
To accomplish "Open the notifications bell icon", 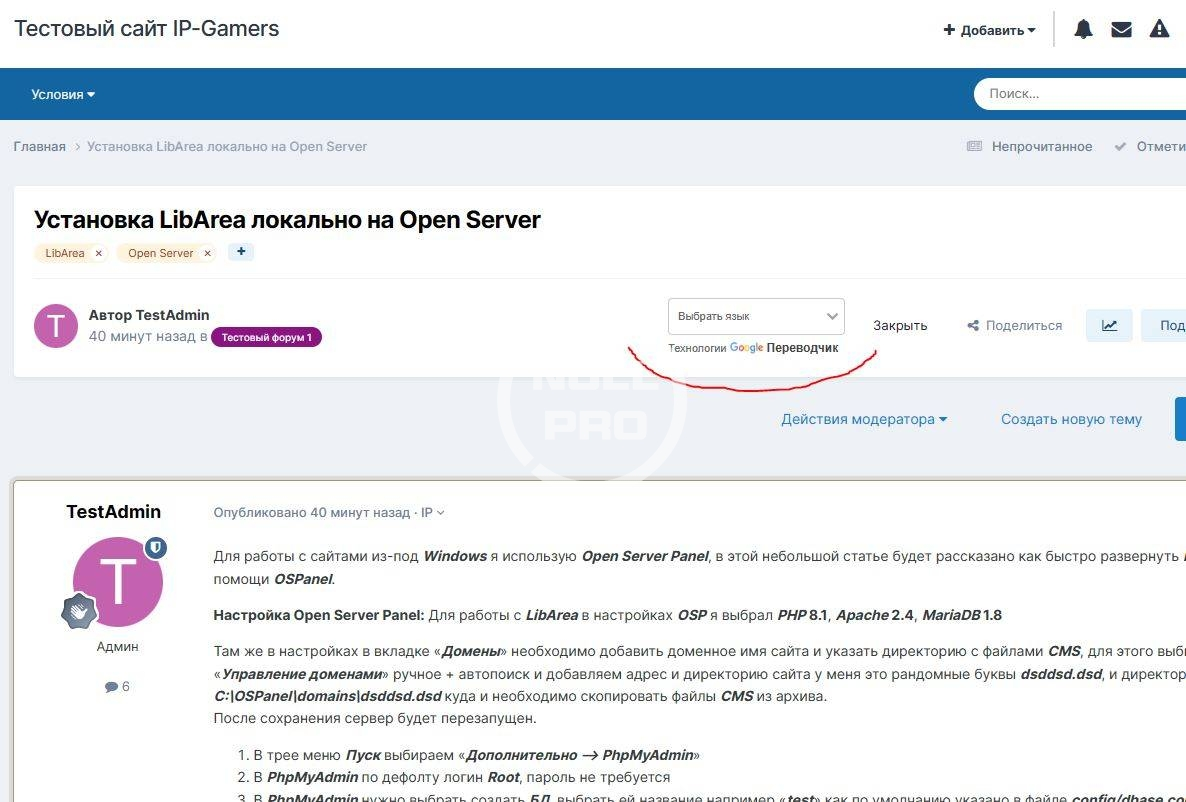I will tap(1083, 30).
